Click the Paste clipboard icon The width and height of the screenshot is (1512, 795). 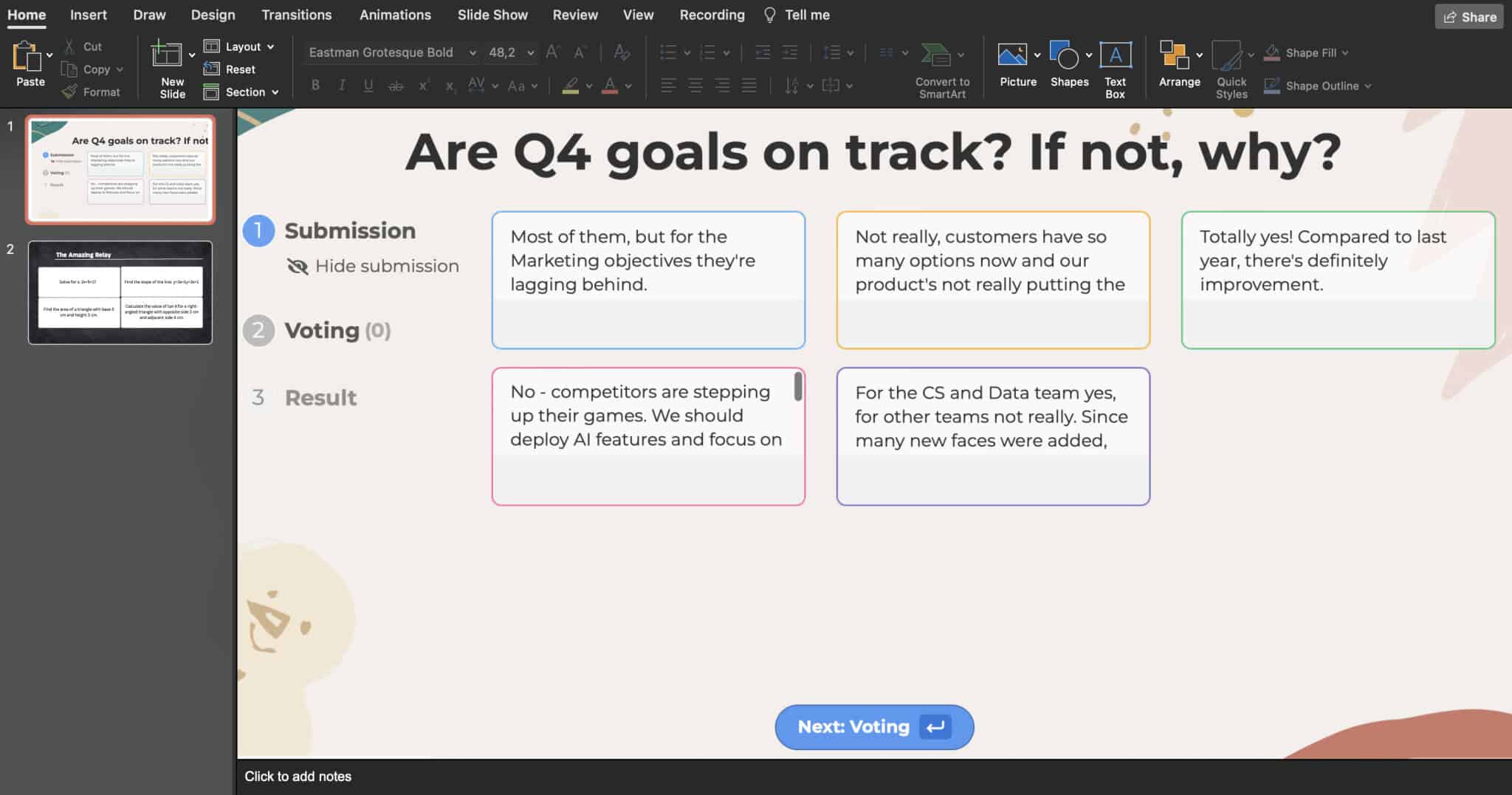27,57
